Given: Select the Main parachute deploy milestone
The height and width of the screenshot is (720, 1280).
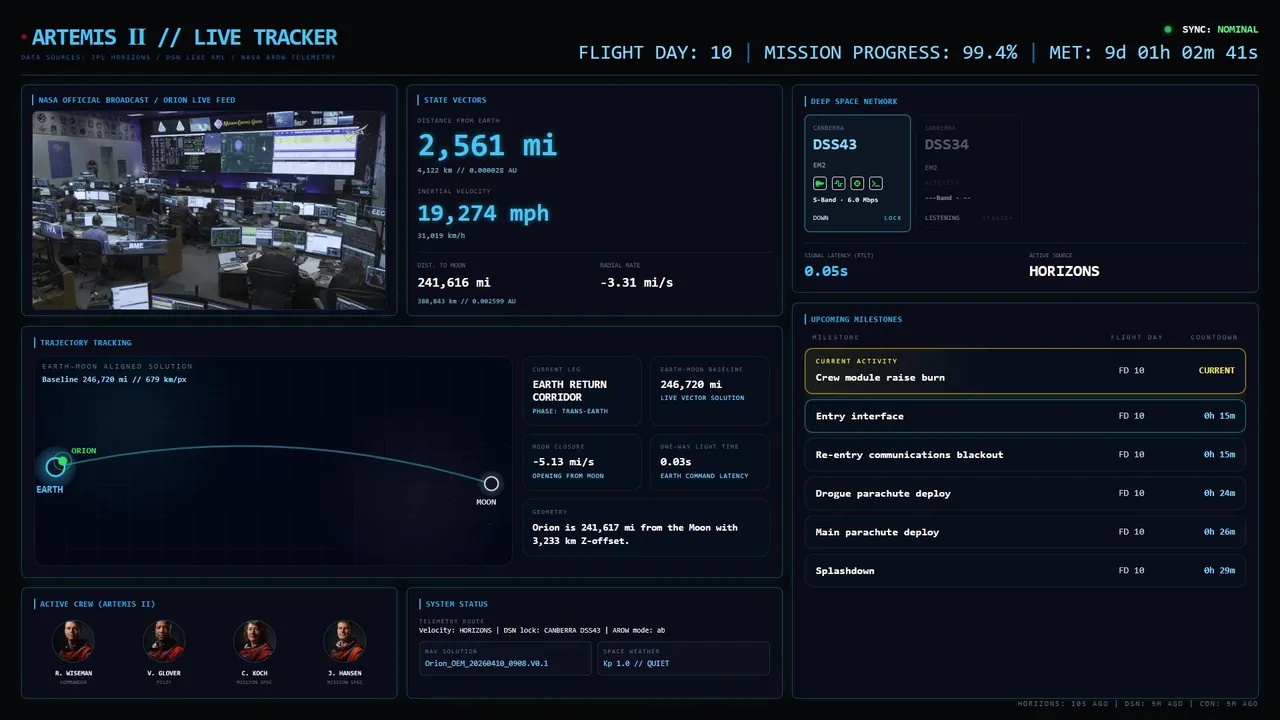Looking at the screenshot, I should [x=1025, y=532].
